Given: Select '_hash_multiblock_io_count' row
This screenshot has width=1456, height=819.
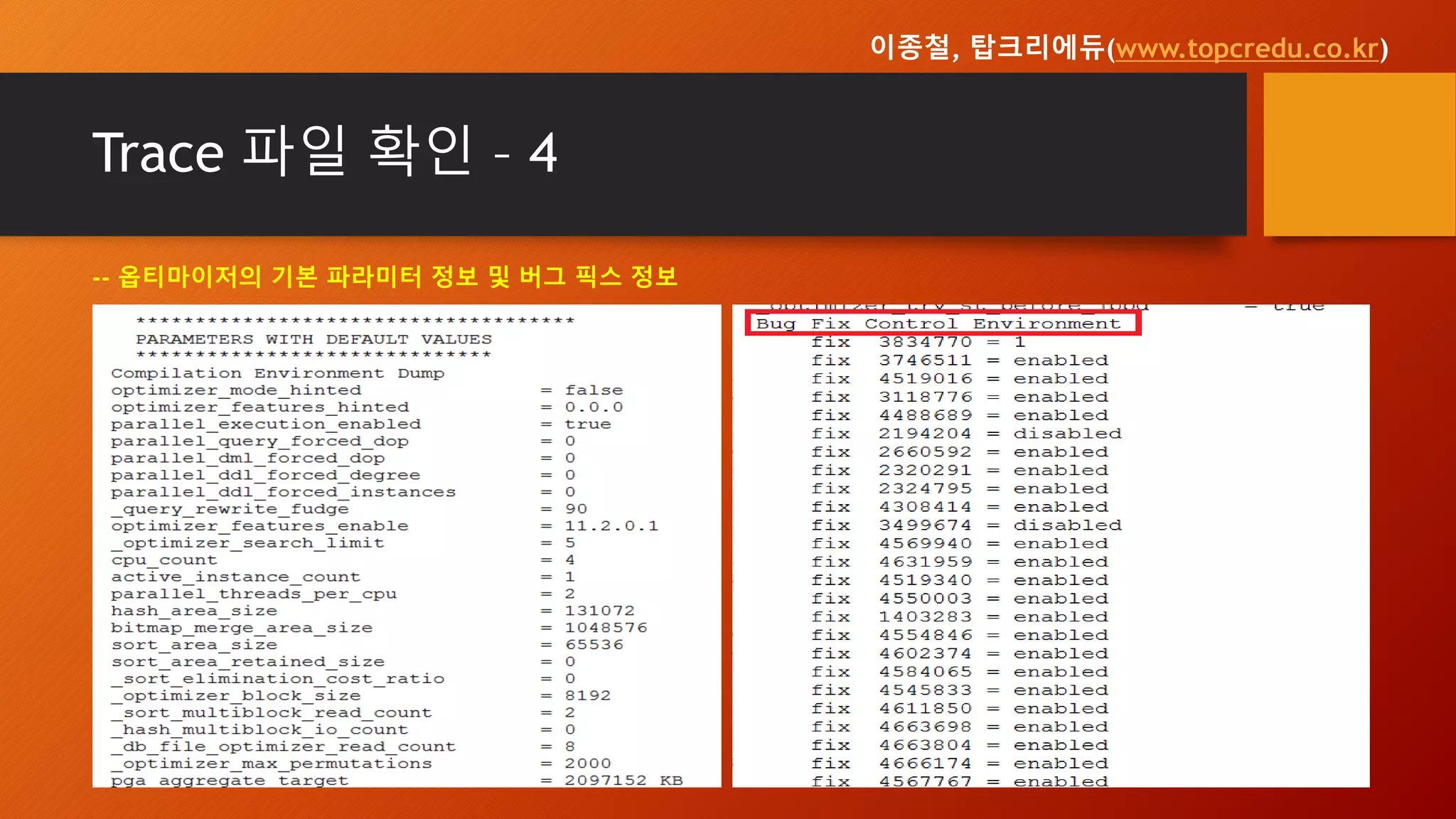Looking at the screenshot, I should pyautogui.click(x=343, y=730).
